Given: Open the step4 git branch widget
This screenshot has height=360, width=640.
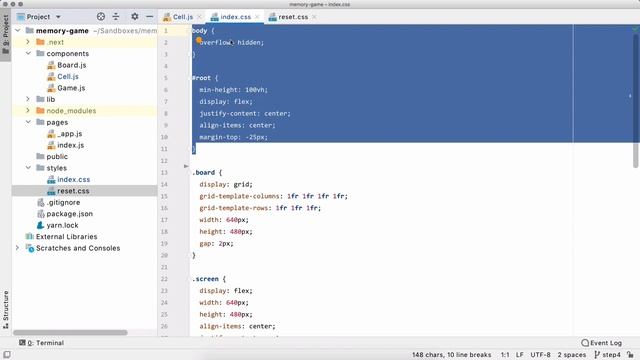Looking at the screenshot, I should tap(607, 355).
